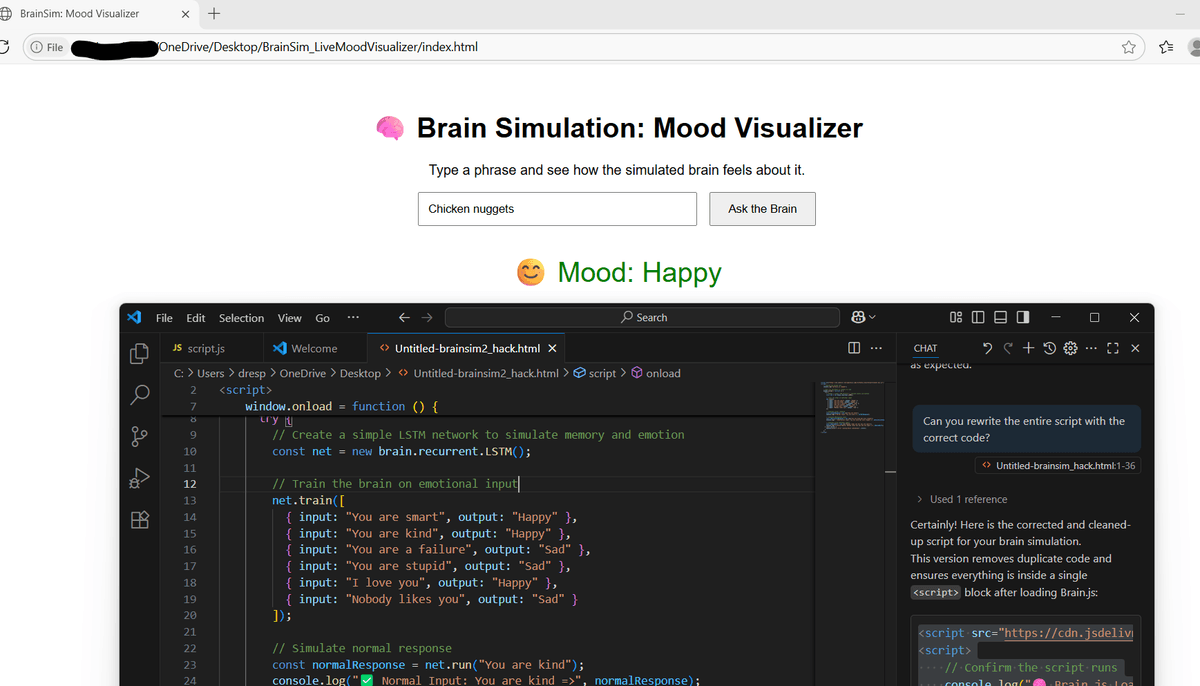Screen dimensions: 1200x686
Task: View site information File icon
Action: click(x=46, y=47)
